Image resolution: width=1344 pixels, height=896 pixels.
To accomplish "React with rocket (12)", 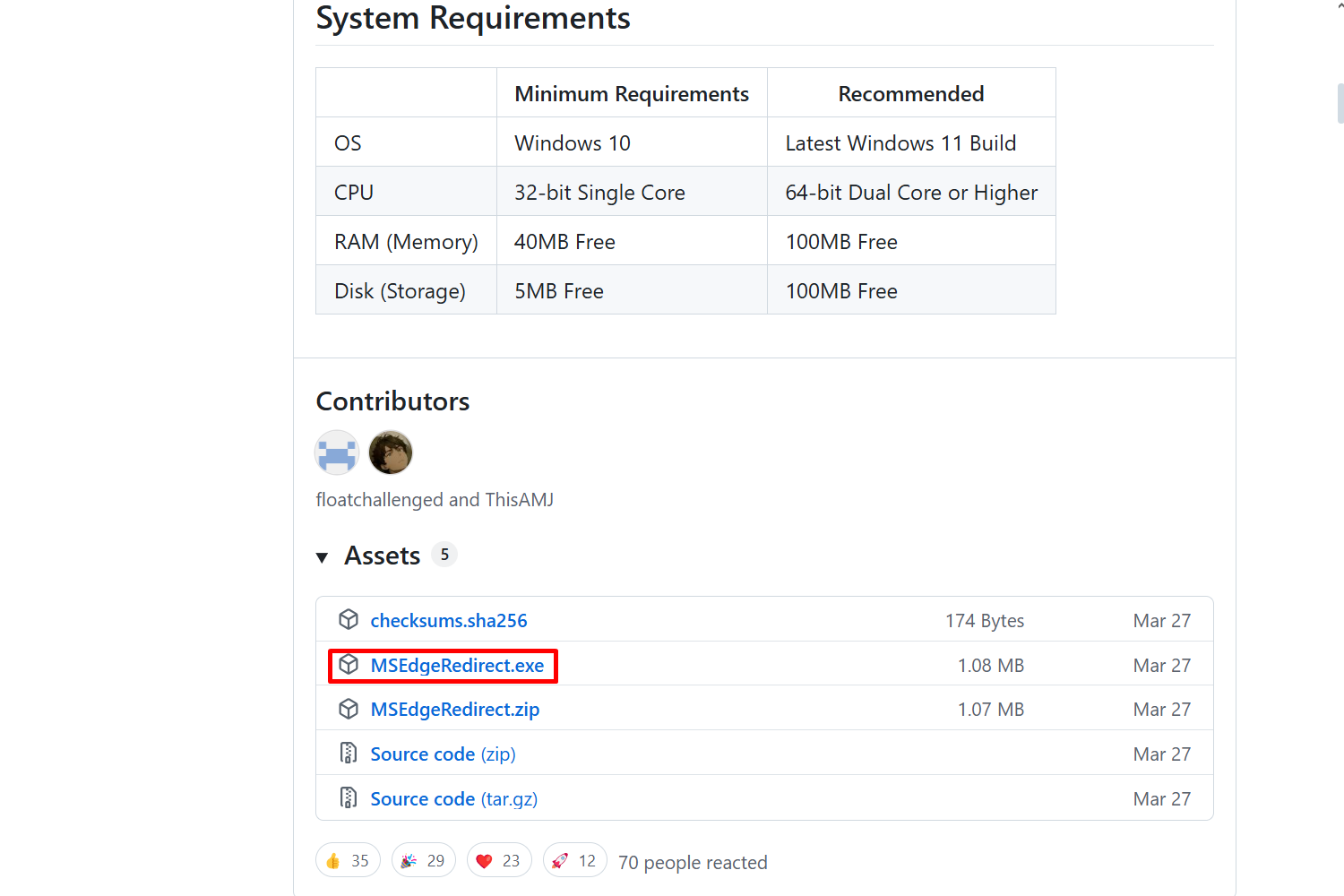I will pos(575,860).
